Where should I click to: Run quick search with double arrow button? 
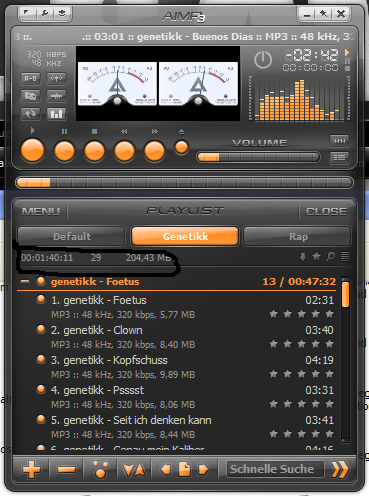[x=340, y=469]
